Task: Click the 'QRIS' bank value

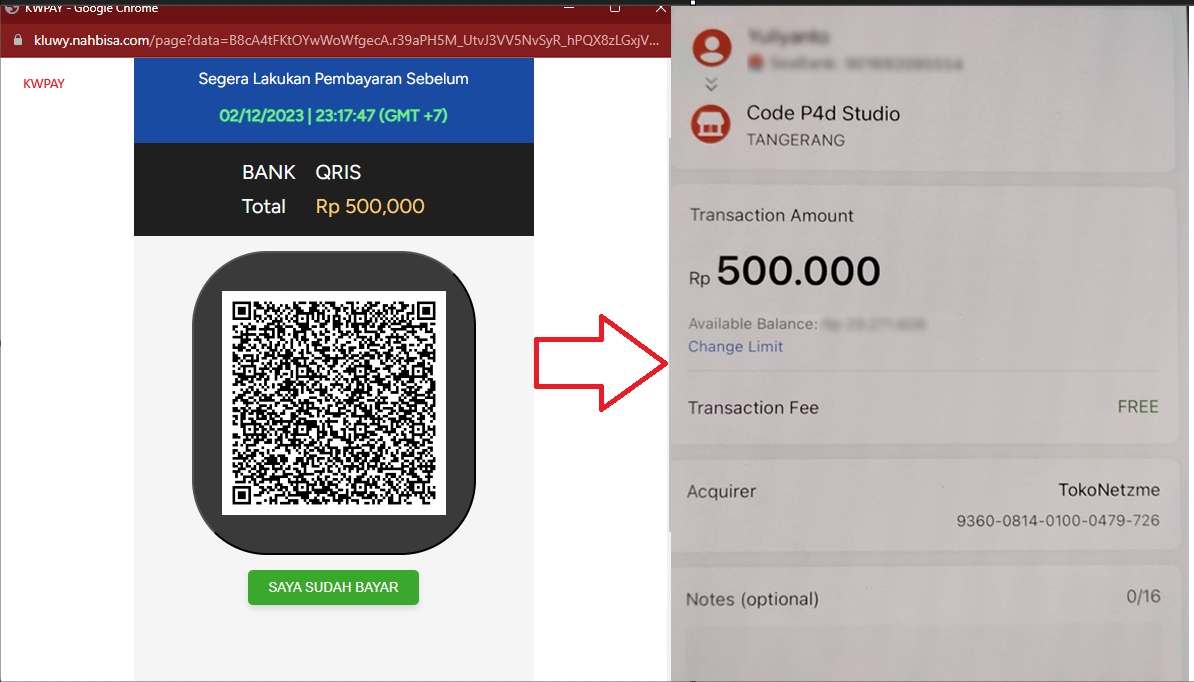Action: click(x=338, y=172)
